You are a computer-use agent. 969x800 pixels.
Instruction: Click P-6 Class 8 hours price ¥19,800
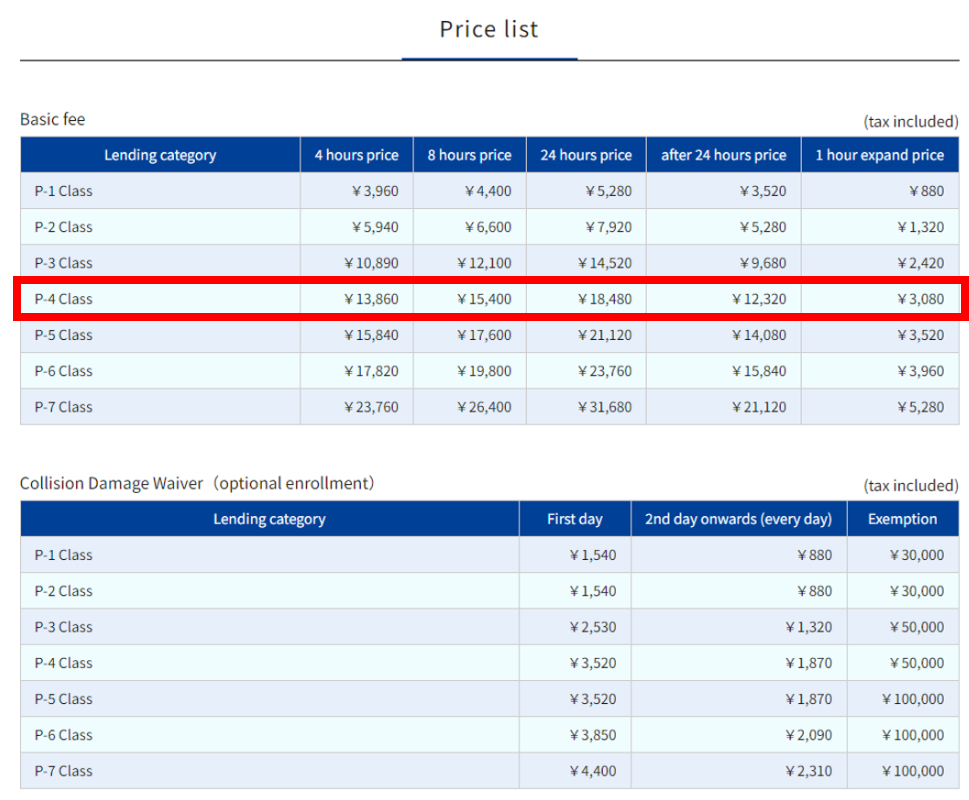tap(484, 371)
